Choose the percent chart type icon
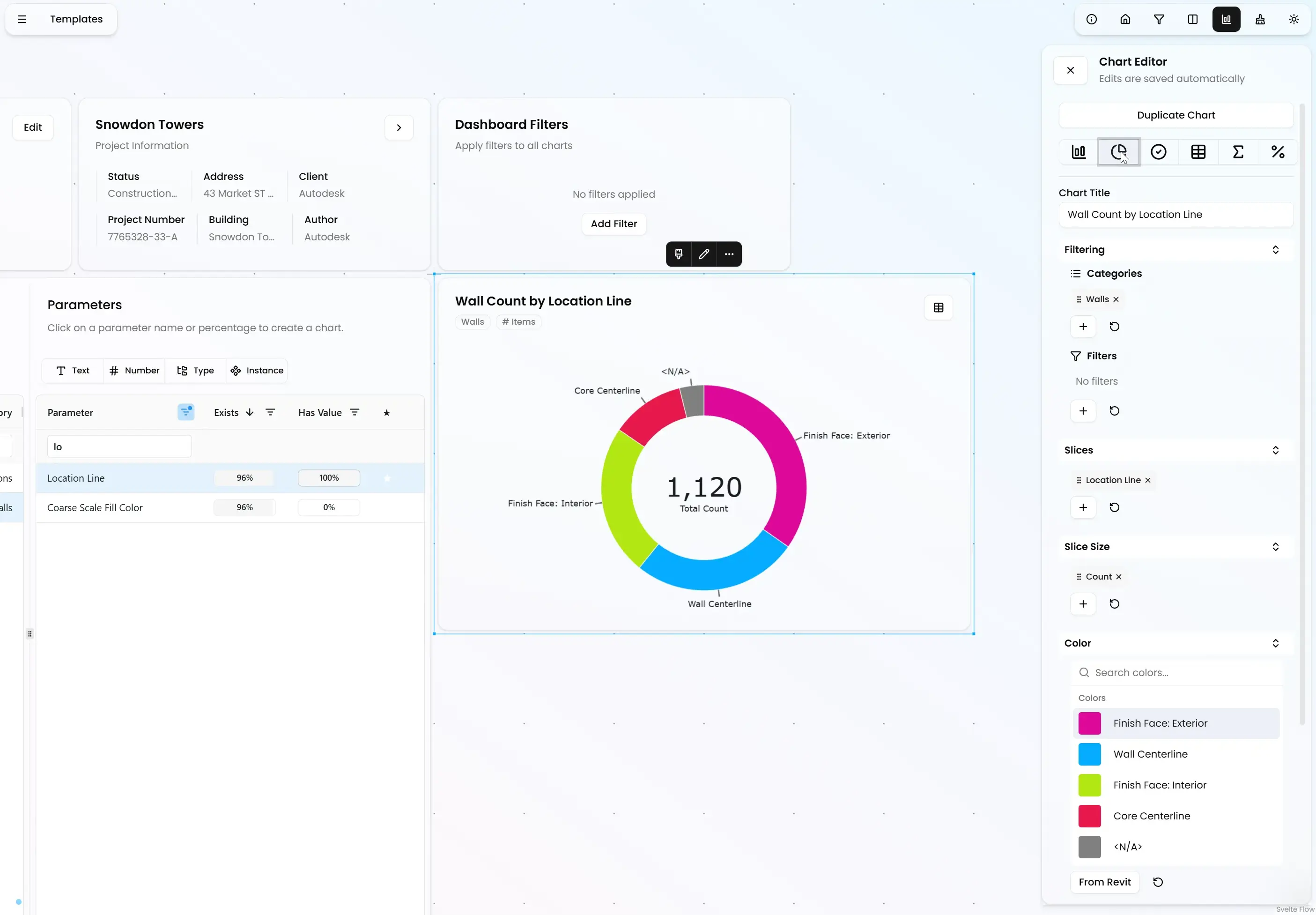The width and height of the screenshot is (1316, 915). [x=1277, y=152]
